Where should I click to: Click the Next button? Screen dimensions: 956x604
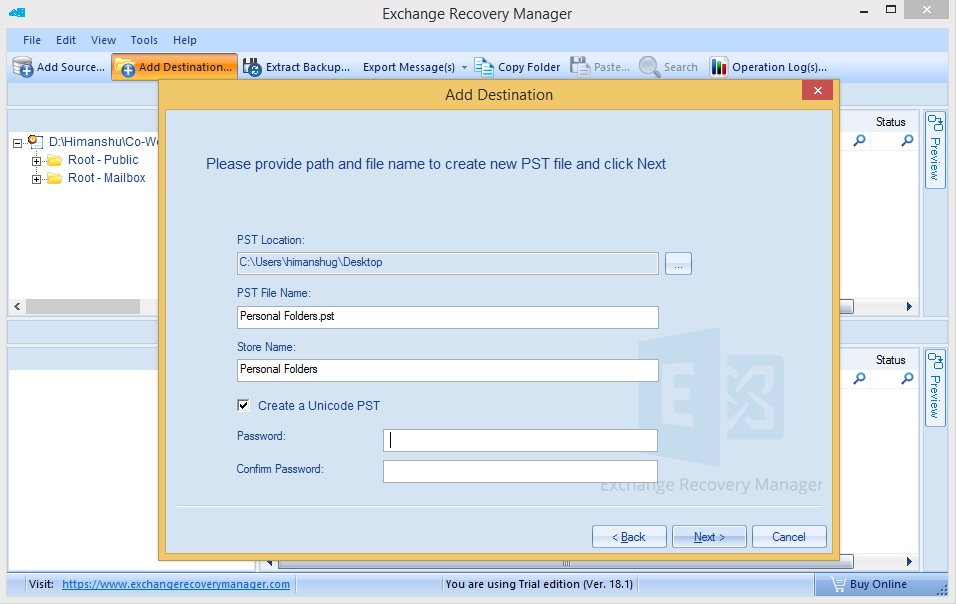(x=709, y=536)
